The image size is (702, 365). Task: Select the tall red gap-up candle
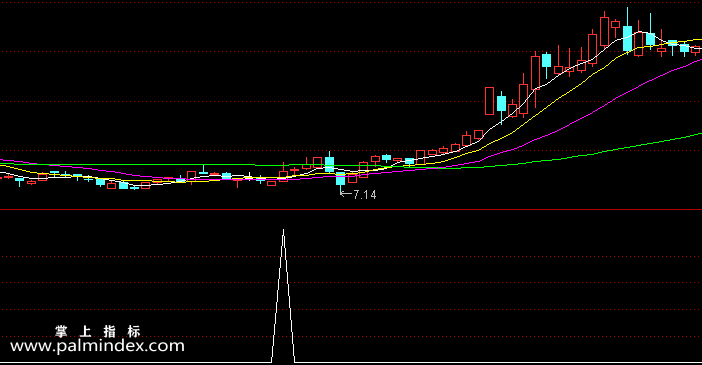pos(489,101)
